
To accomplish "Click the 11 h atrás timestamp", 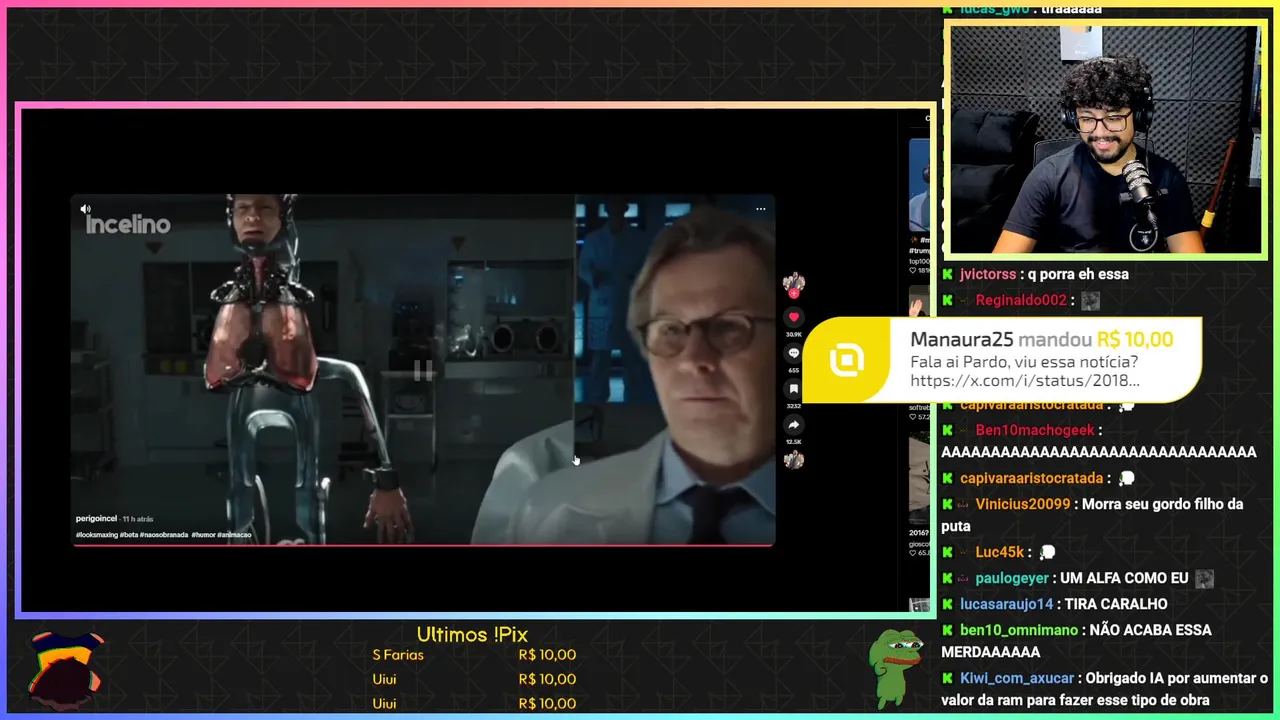I will [x=138, y=518].
